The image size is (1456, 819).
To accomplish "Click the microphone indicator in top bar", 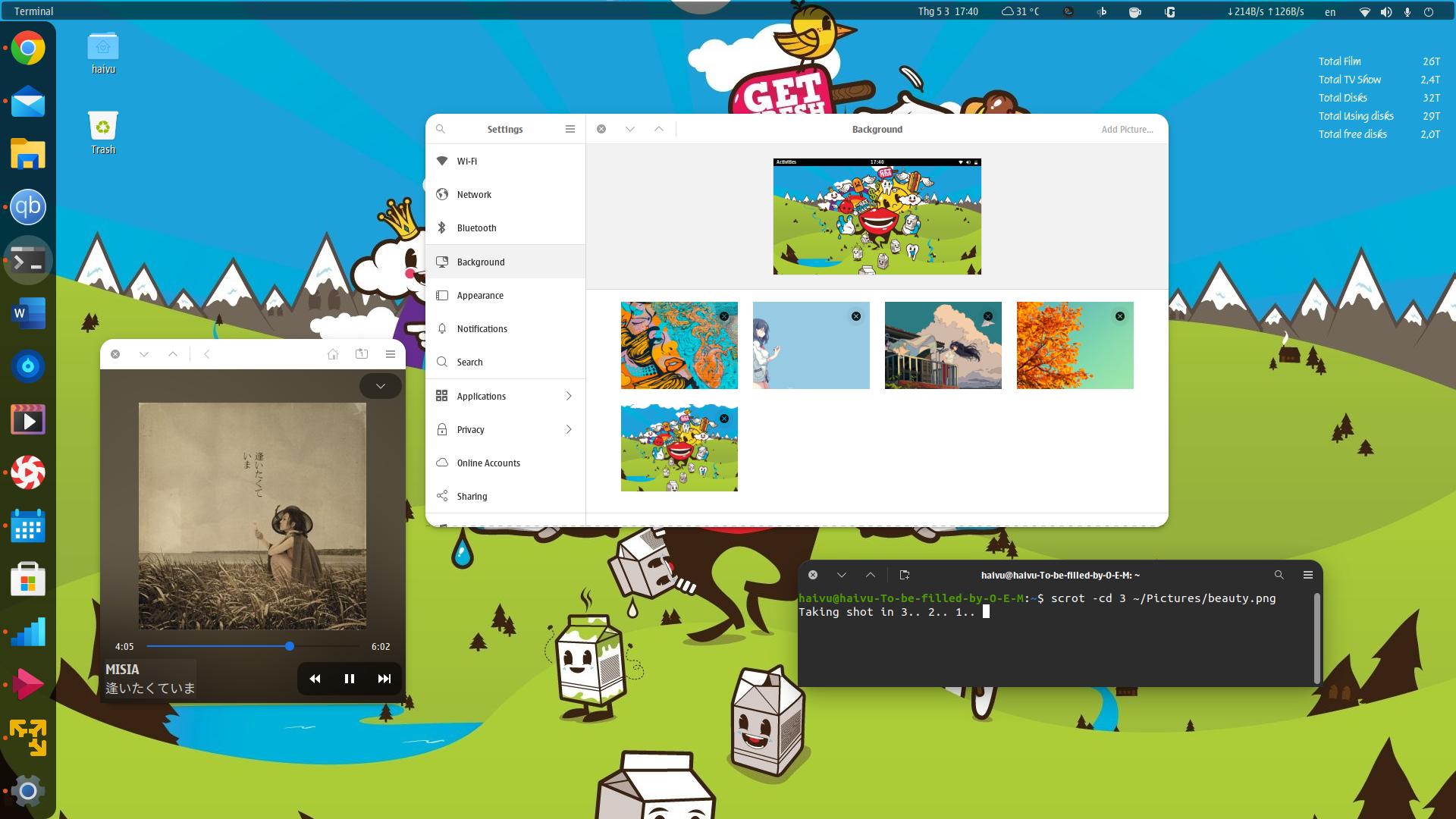I will pos(1407,12).
